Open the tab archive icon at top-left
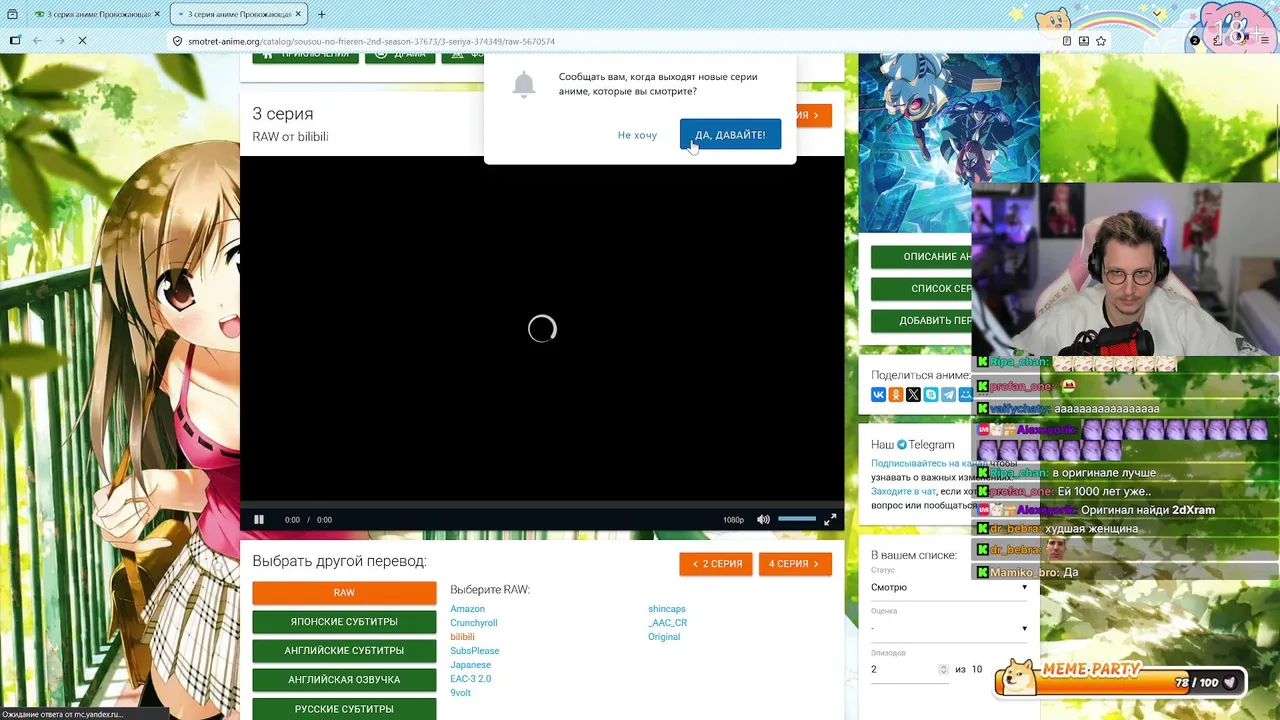1280x720 pixels. coord(12,14)
